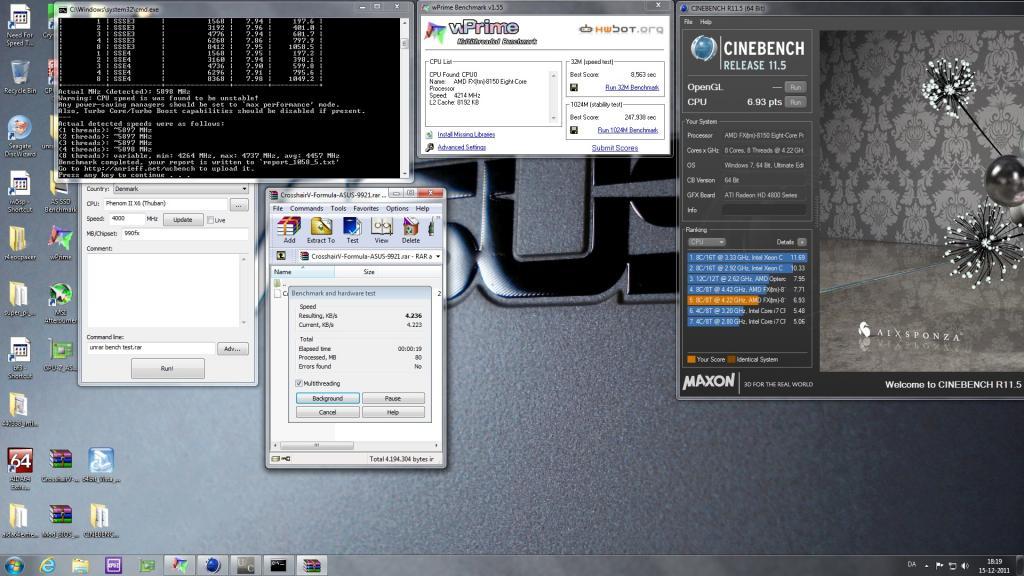Expand the ranking Details button in CINEBENCH
Screen dimensions: 1024x576
pos(802,242)
